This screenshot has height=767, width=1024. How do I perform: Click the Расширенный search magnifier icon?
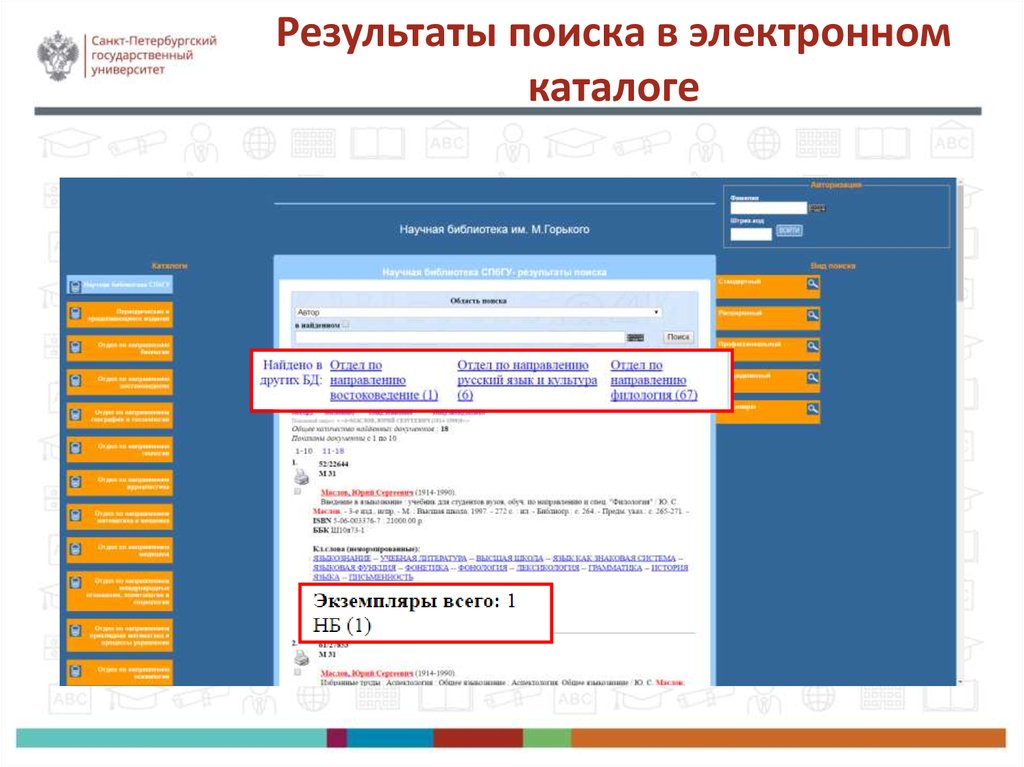(x=812, y=315)
